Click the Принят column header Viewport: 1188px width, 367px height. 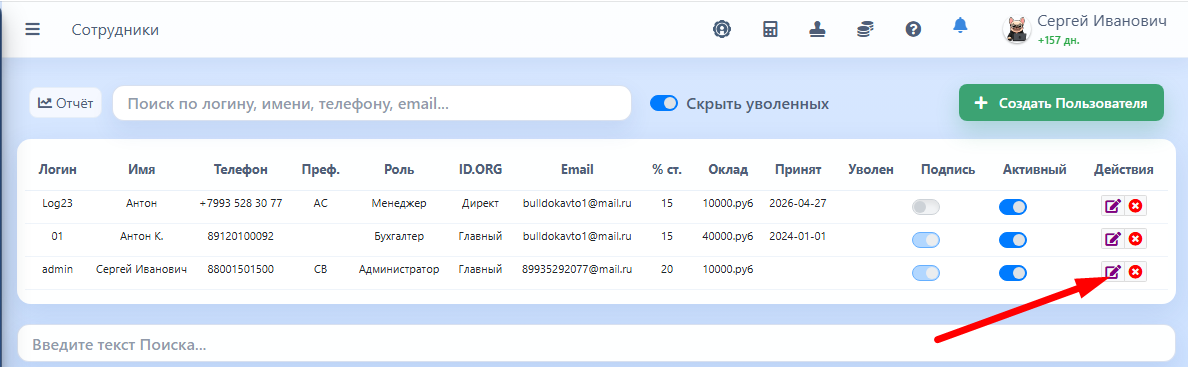[x=798, y=170]
